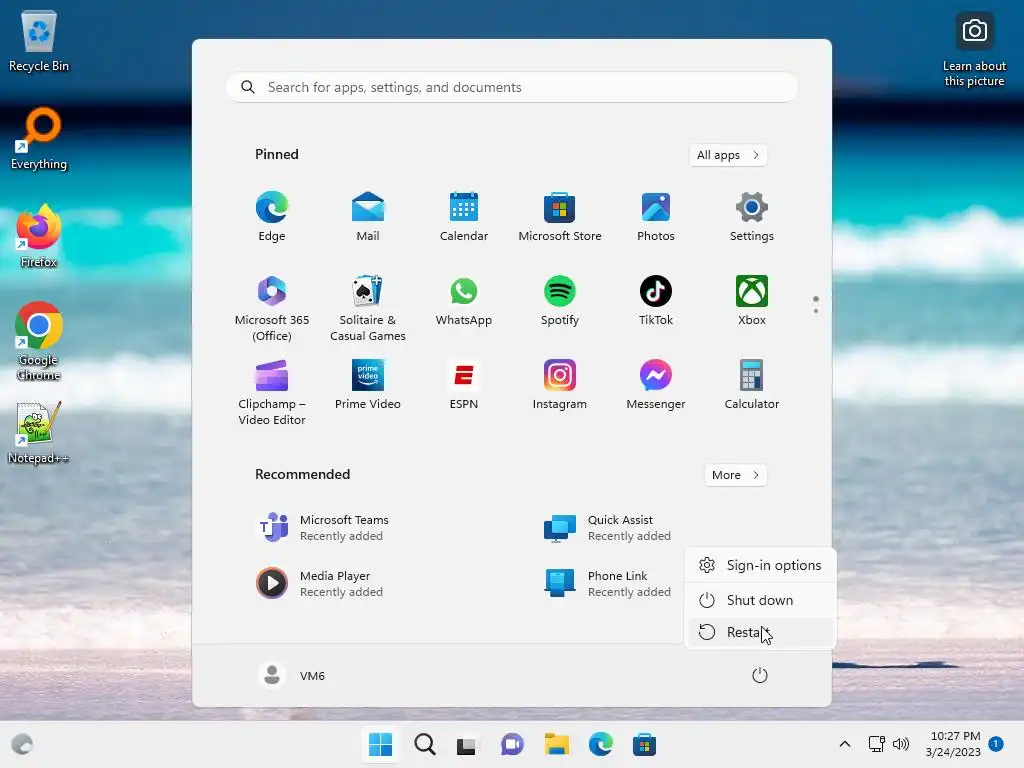Open the TikTok app
Viewport: 1024px width, 768px height.
point(656,301)
